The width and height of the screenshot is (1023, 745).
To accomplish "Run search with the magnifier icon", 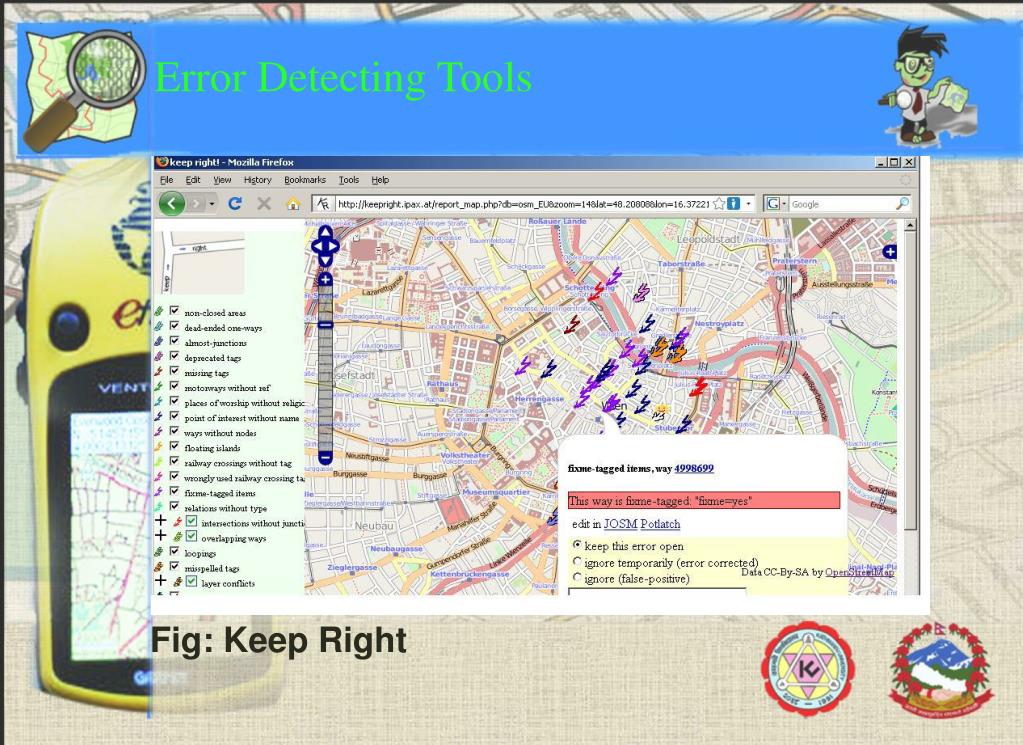I will tap(902, 204).
